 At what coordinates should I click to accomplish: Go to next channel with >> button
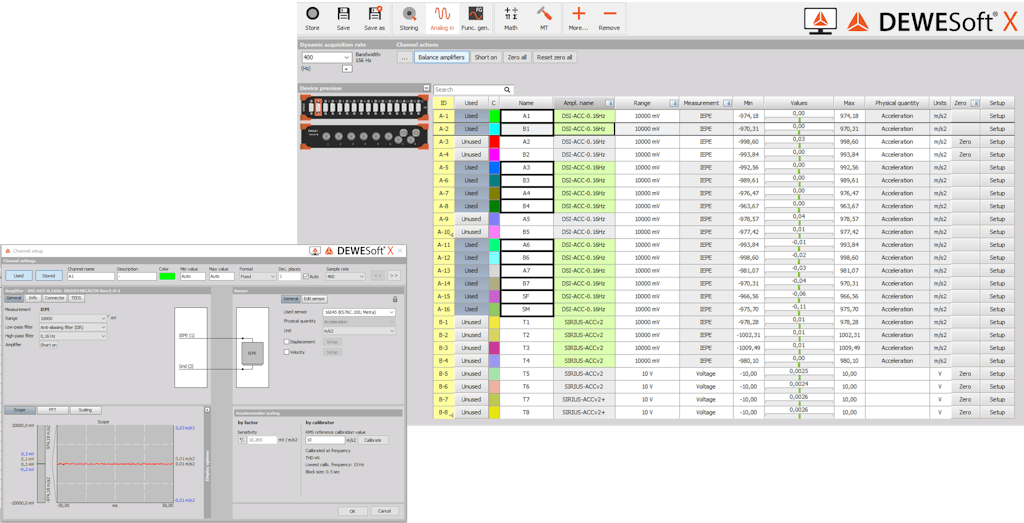coord(393,276)
